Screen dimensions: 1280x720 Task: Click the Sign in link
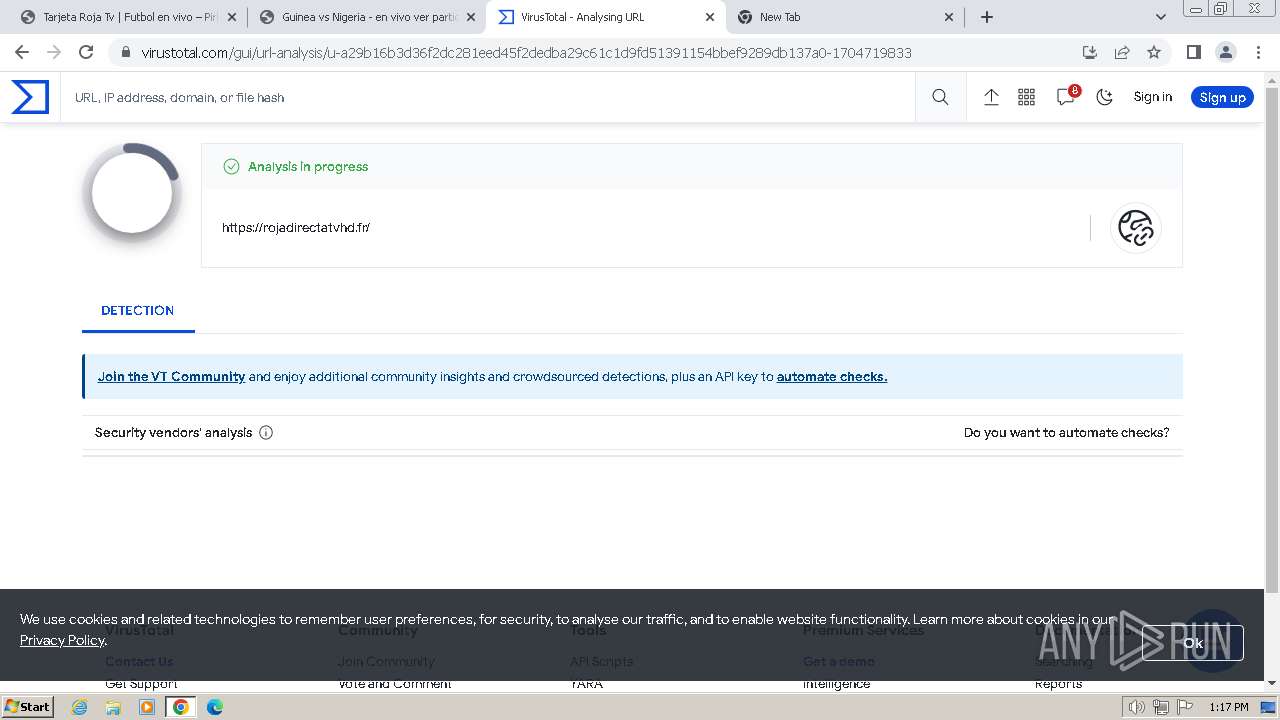1152,97
